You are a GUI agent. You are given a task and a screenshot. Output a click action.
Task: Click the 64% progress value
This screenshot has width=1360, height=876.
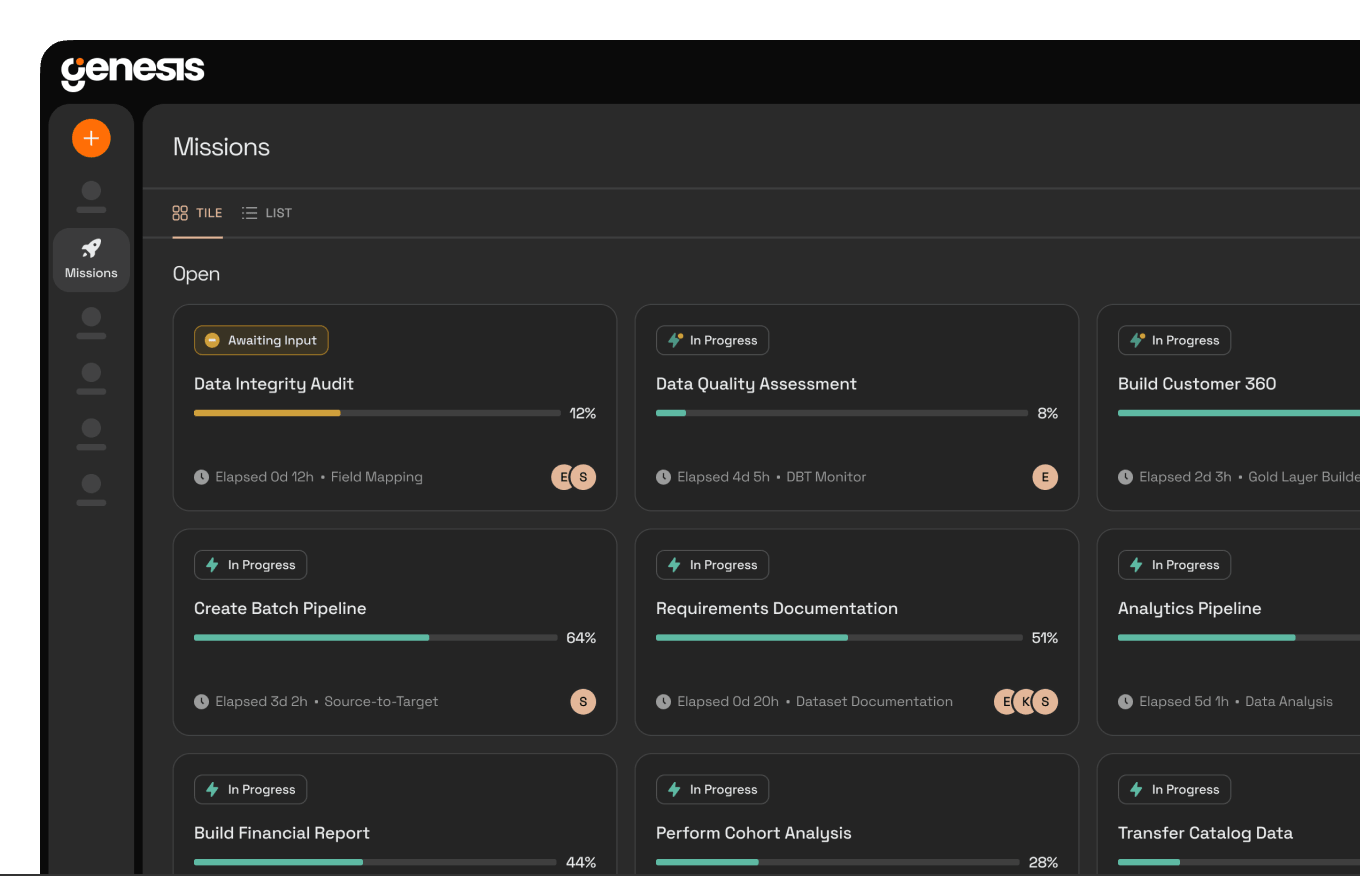point(581,638)
